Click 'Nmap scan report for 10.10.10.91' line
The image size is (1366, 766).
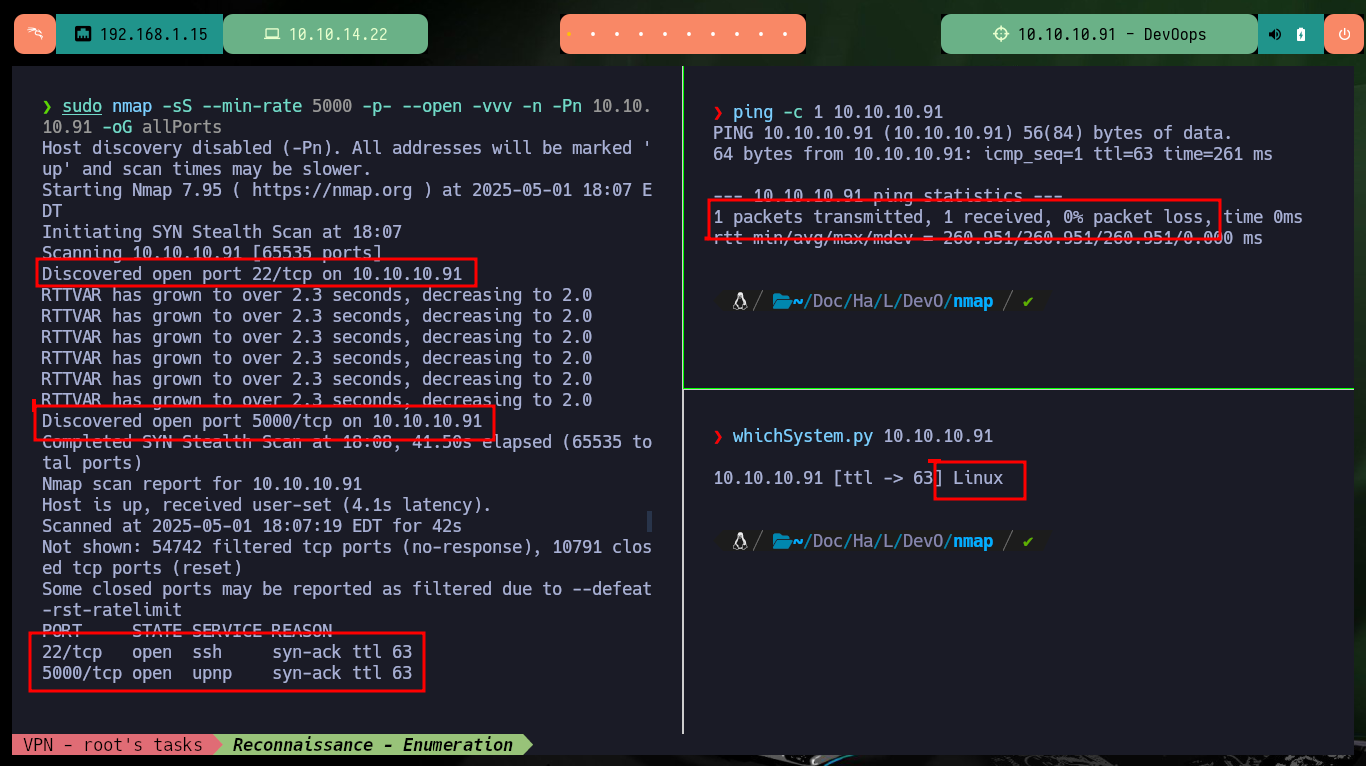[x=202, y=484]
